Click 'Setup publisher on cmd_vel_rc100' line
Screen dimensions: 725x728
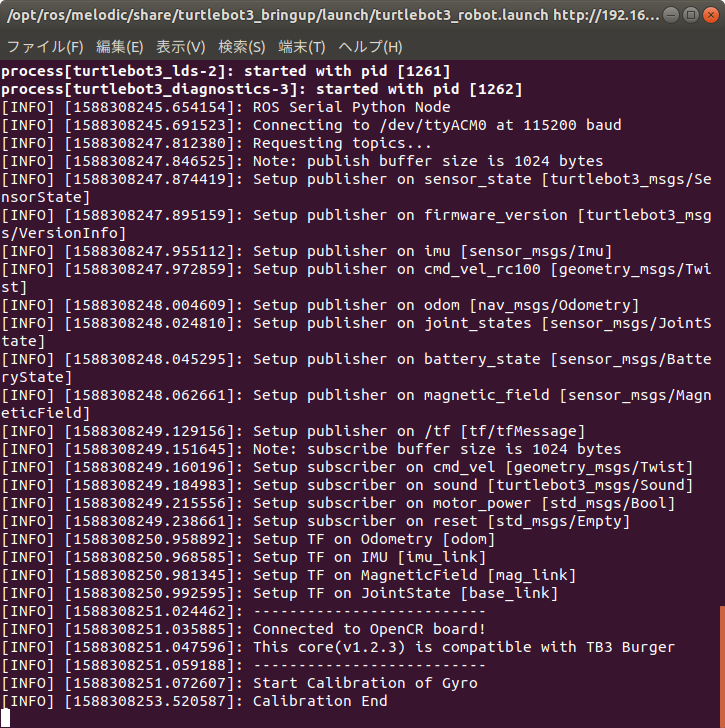pos(356,278)
